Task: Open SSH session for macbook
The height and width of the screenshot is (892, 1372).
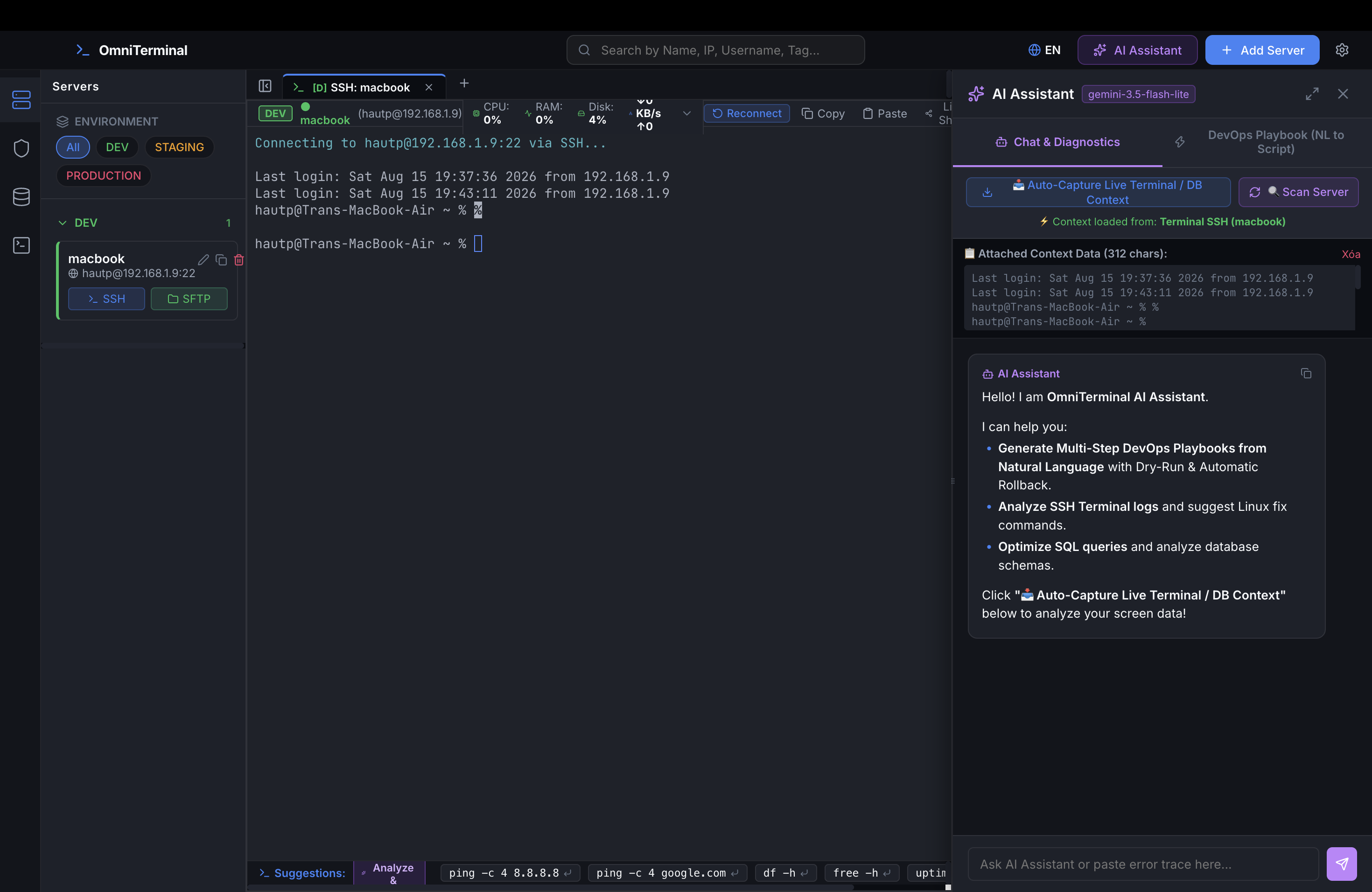Action: [x=107, y=299]
